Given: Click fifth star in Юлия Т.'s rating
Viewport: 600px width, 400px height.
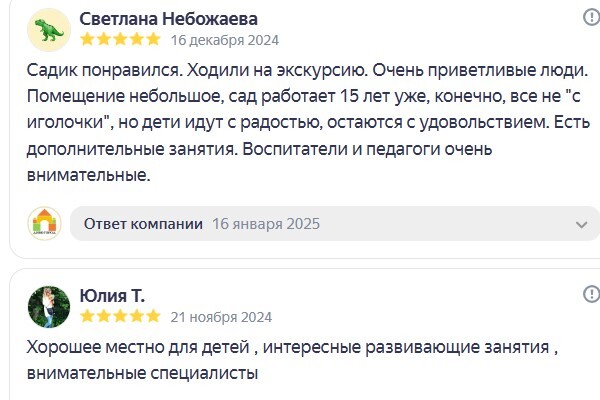Looking at the screenshot, I should click(153, 316).
